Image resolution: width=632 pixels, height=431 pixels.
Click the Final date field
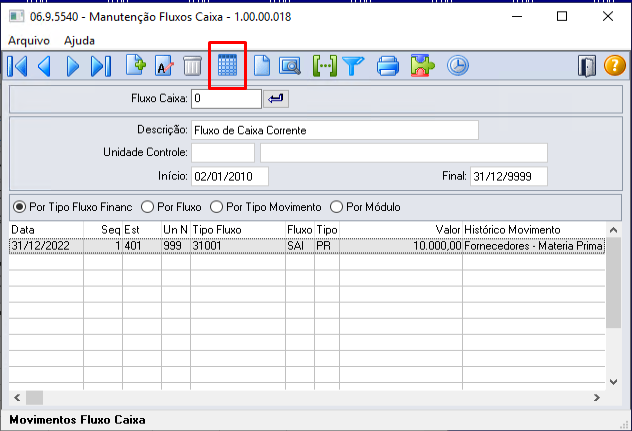pyautogui.click(x=509, y=176)
